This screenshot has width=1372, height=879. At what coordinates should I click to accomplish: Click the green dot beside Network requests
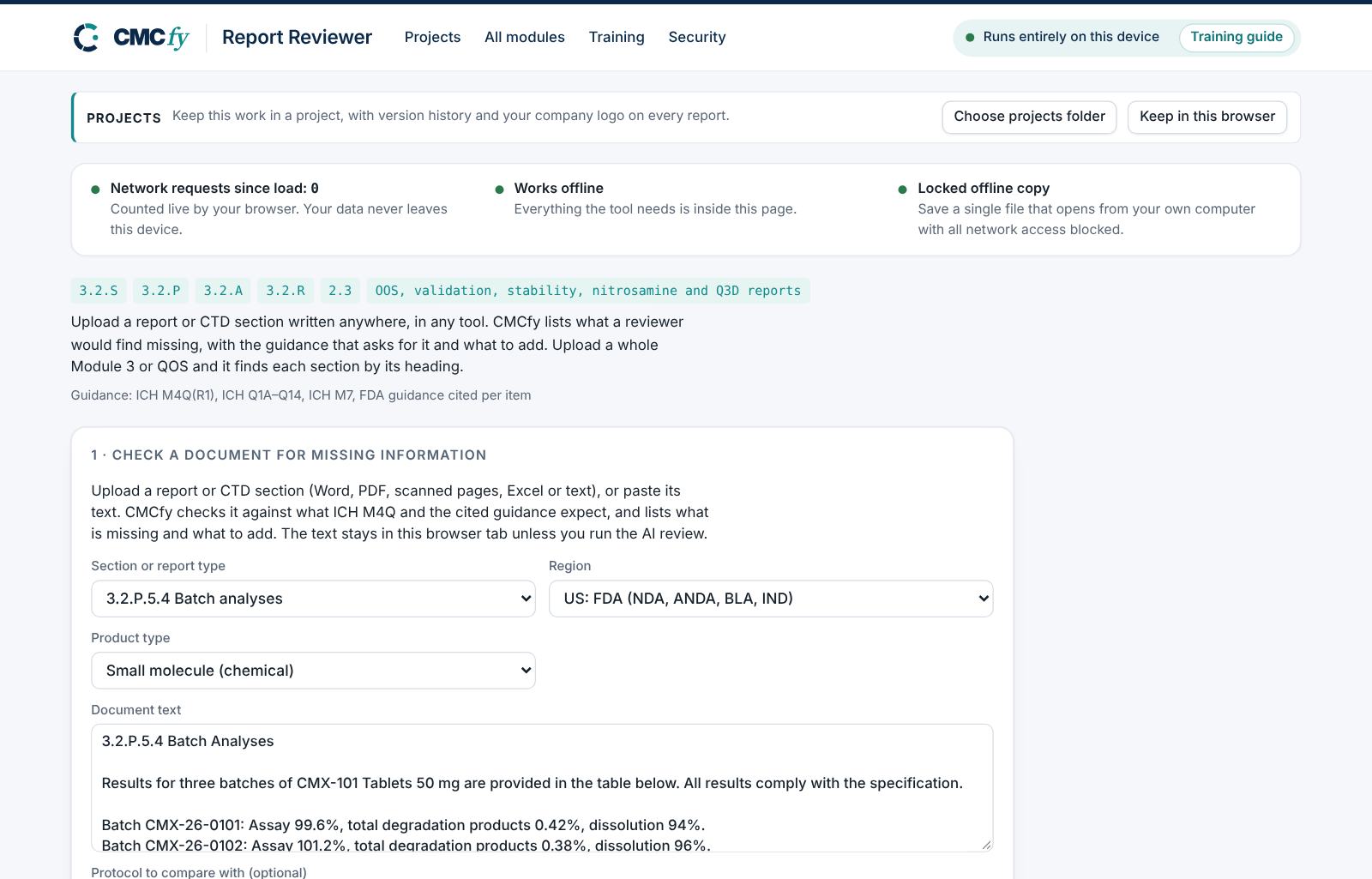click(x=95, y=190)
